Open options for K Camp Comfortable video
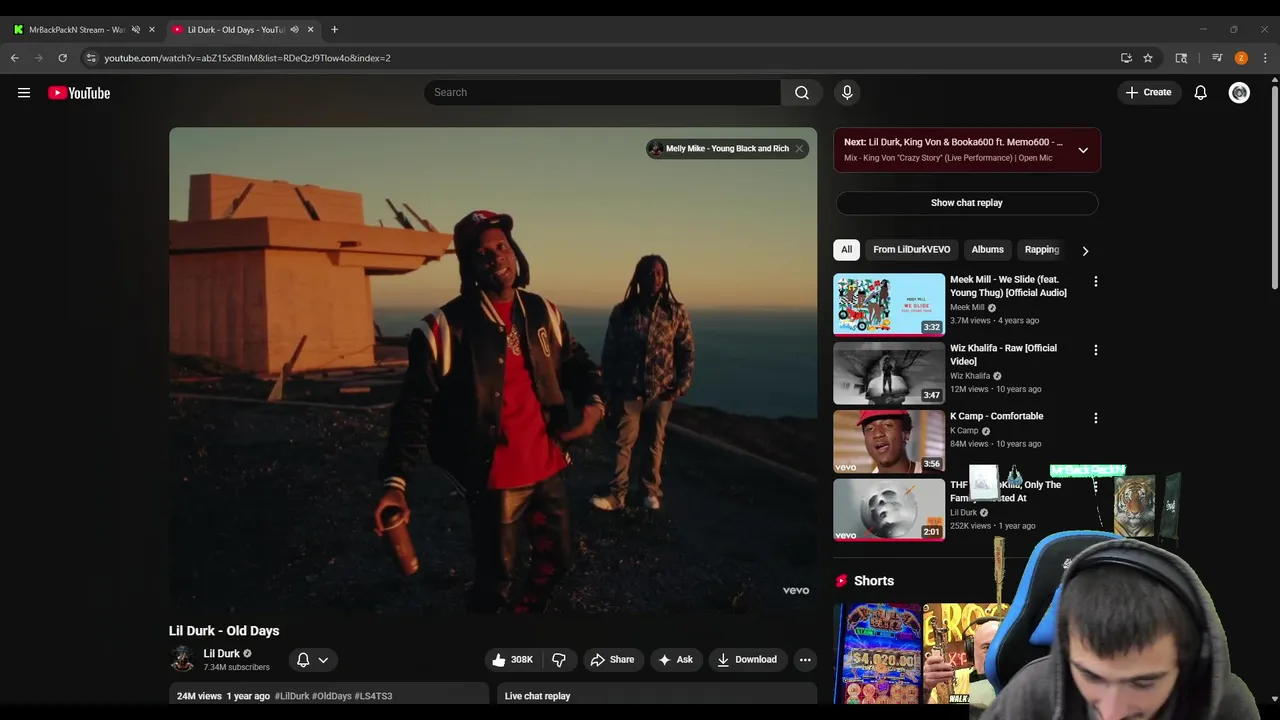The height and width of the screenshot is (720, 1280). (1095, 418)
